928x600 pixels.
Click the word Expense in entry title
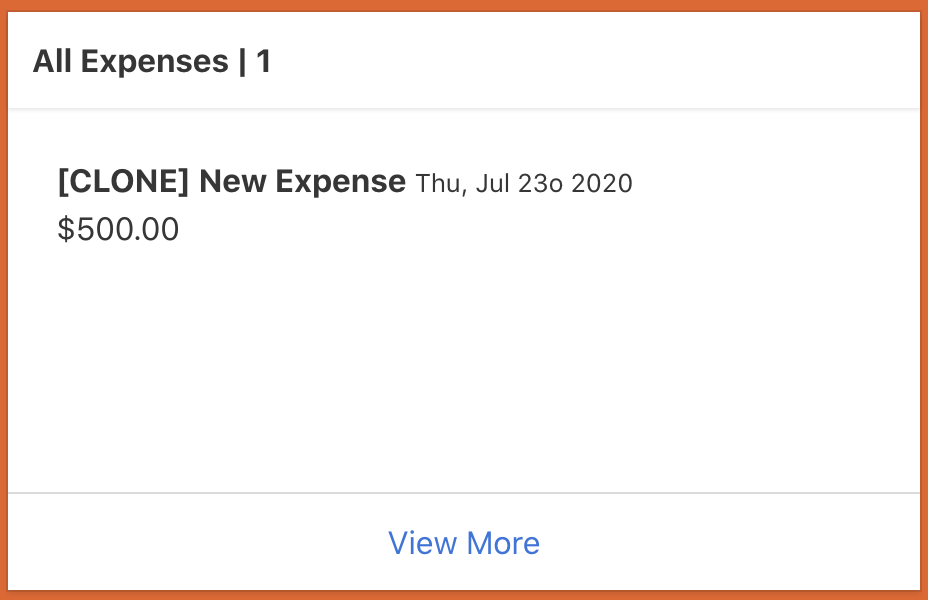341,182
